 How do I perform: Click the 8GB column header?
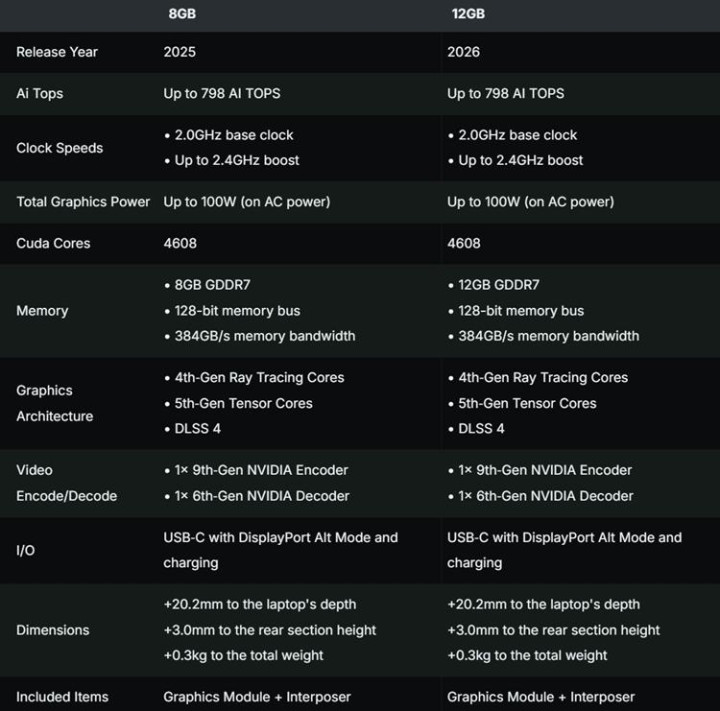184,15
